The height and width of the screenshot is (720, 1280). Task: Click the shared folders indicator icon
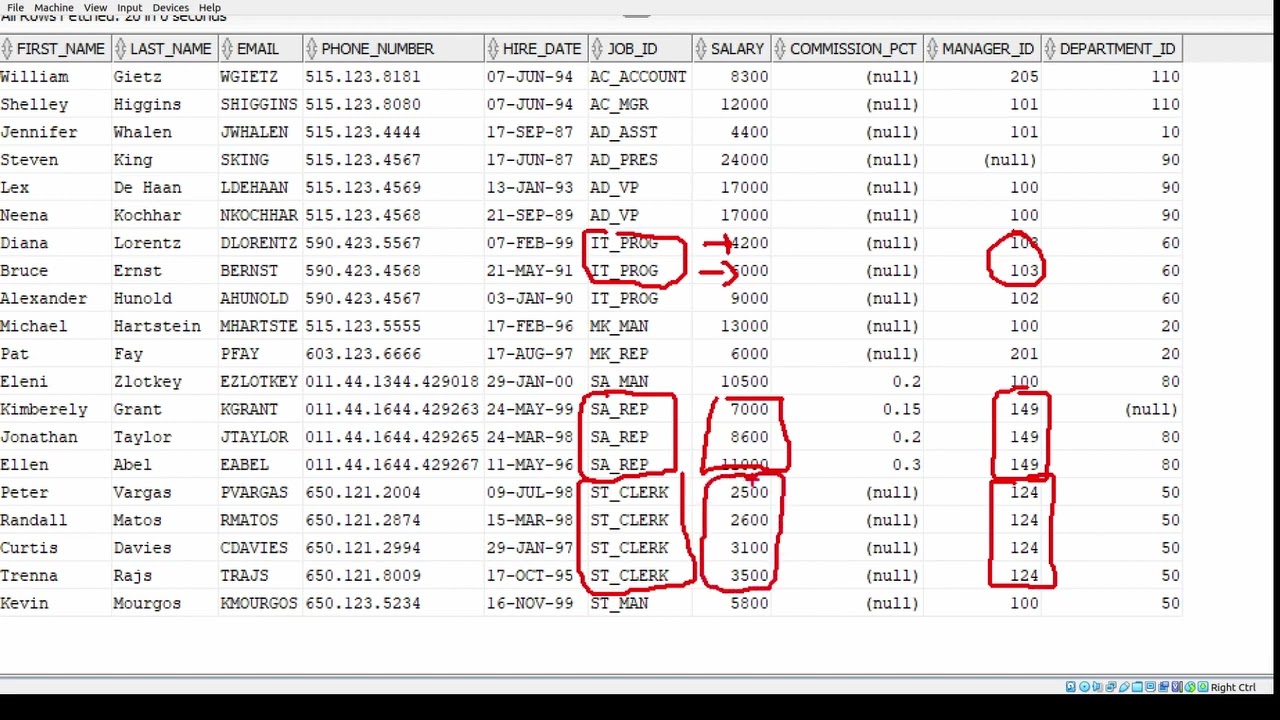(1137, 687)
